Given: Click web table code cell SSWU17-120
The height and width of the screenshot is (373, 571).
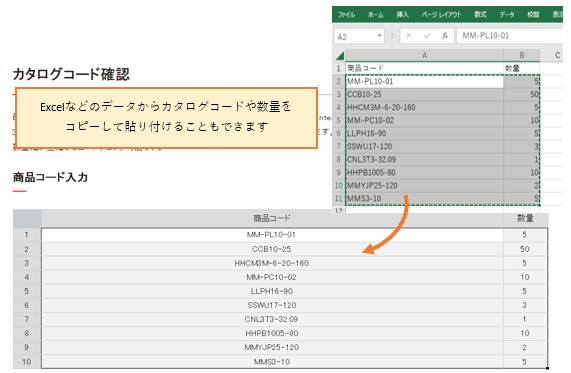Looking at the screenshot, I should click(x=272, y=305).
